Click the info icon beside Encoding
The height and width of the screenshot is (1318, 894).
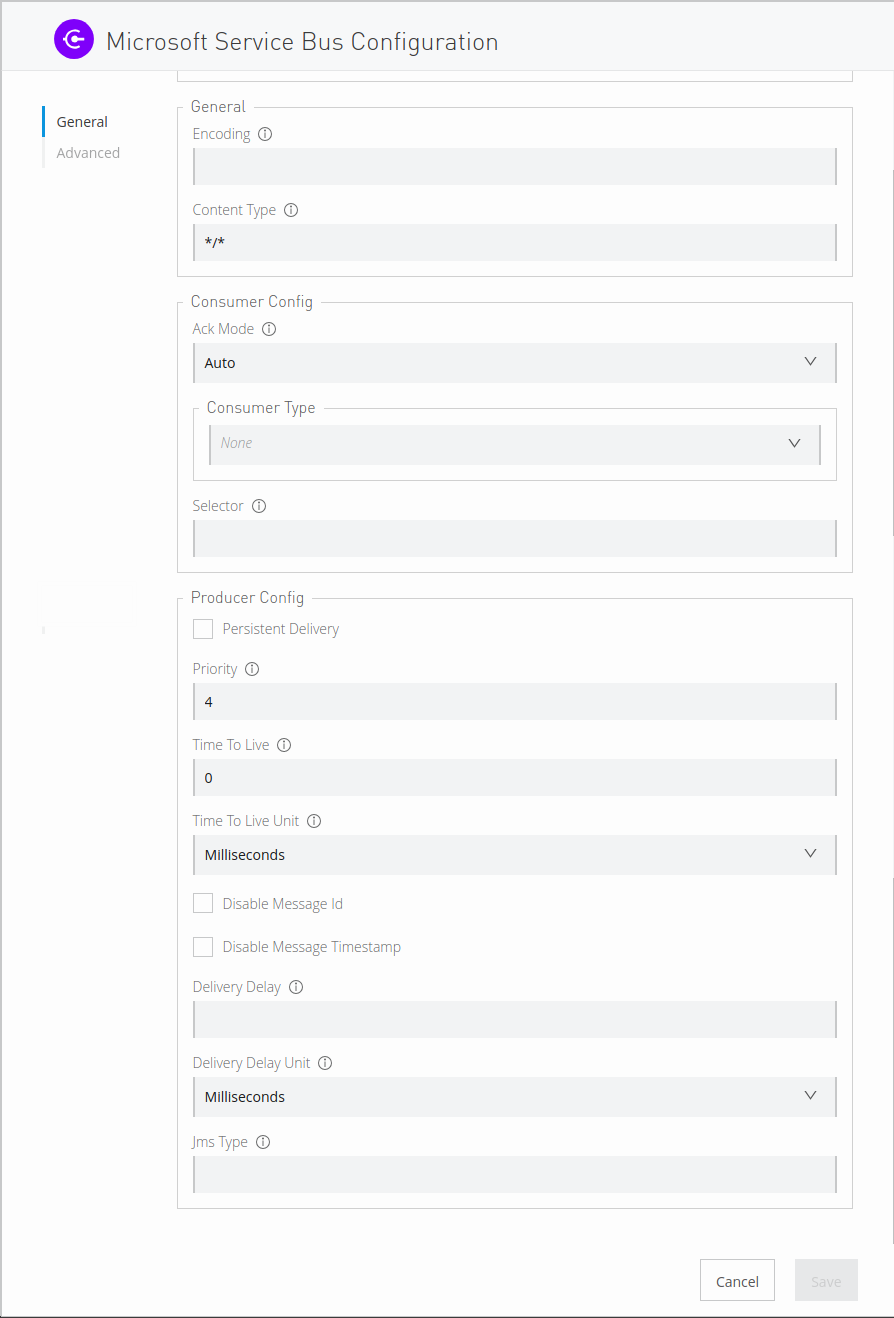[x=263, y=133]
